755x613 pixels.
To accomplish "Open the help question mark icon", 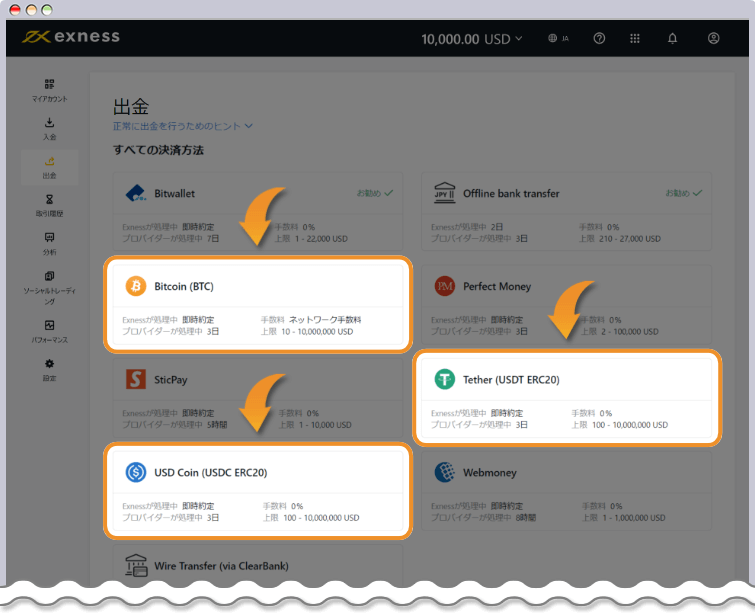I will (x=599, y=39).
